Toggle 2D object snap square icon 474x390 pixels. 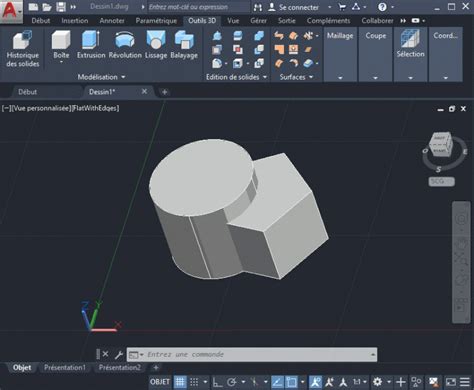pos(292,382)
